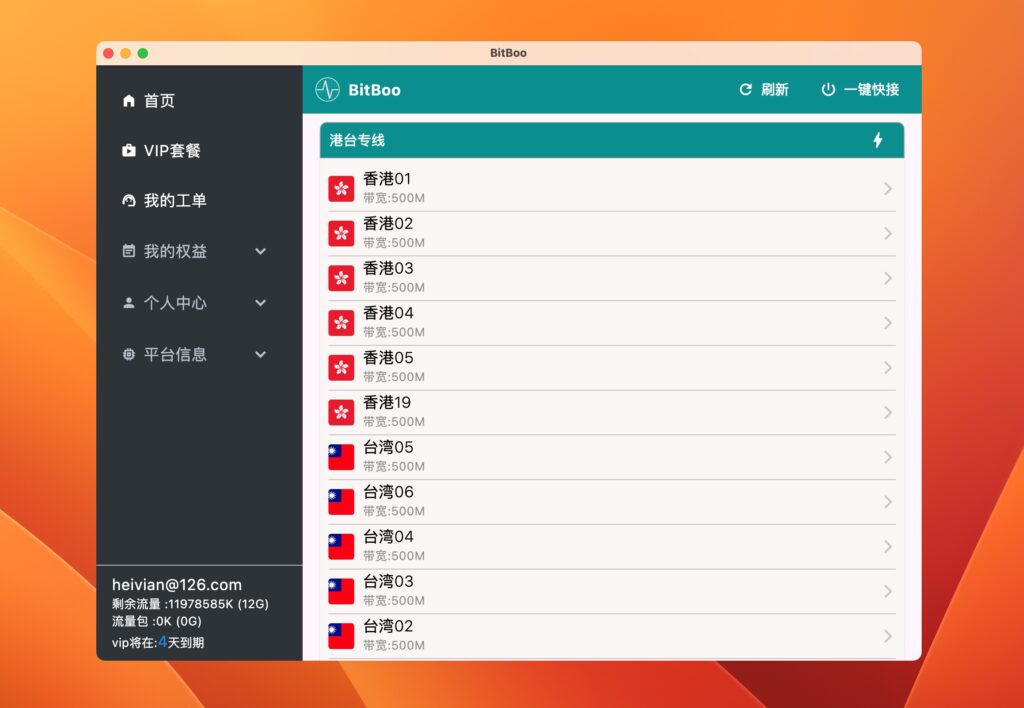Select the person icon beside 个人中心
The width and height of the screenshot is (1024, 708).
click(128, 302)
